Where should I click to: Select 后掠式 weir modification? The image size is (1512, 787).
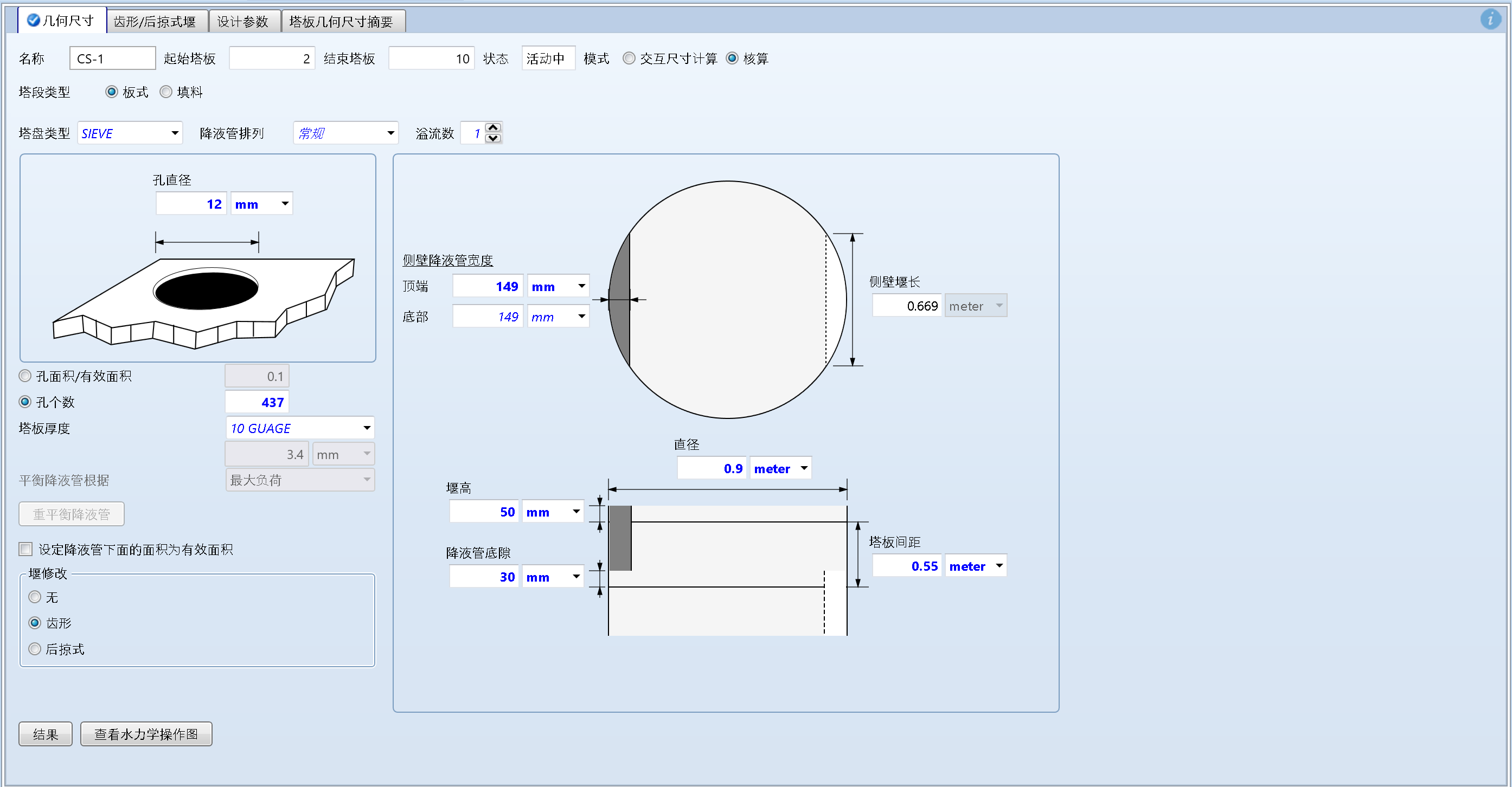pyautogui.click(x=35, y=649)
